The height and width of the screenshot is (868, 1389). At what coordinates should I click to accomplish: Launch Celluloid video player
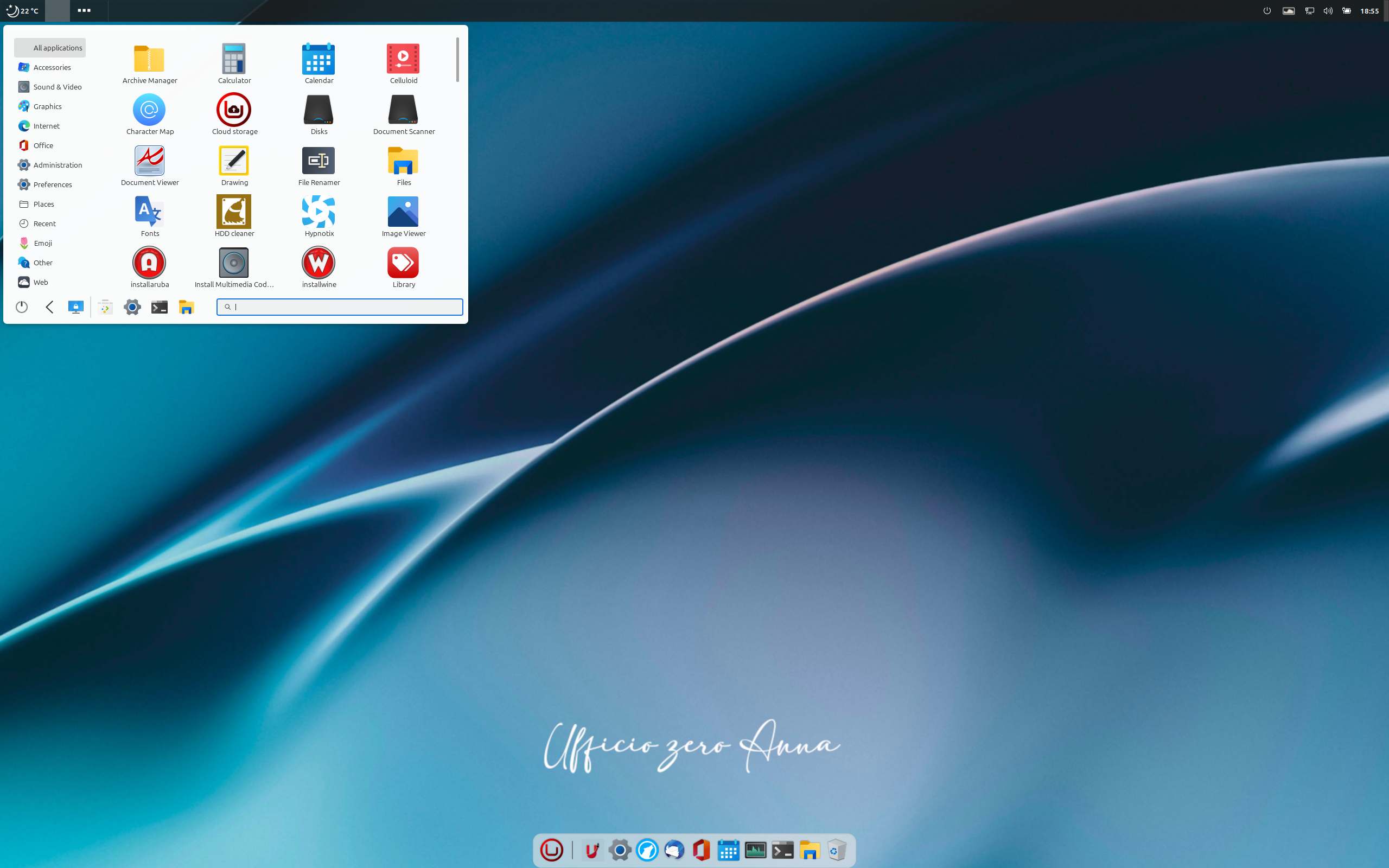[404, 63]
